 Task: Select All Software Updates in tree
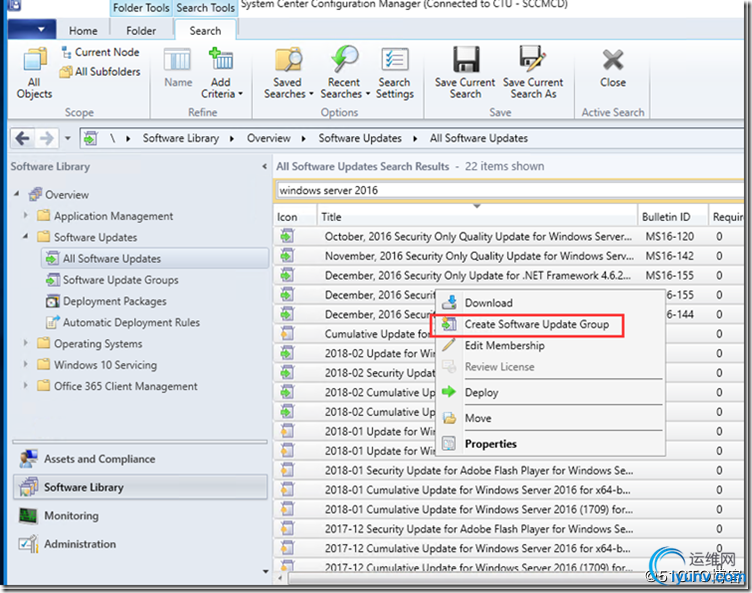click(155, 258)
